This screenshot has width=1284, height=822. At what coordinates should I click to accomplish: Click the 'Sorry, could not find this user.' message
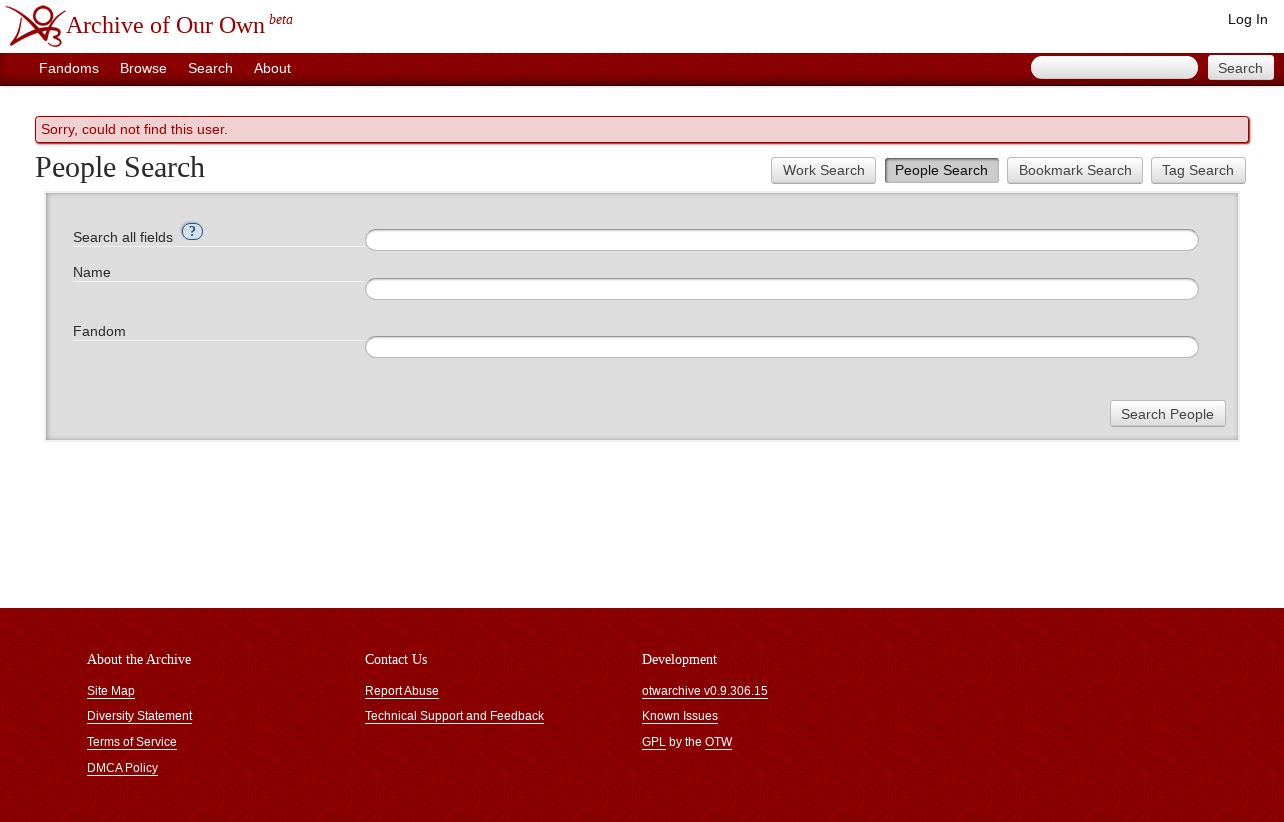tap(642, 130)
